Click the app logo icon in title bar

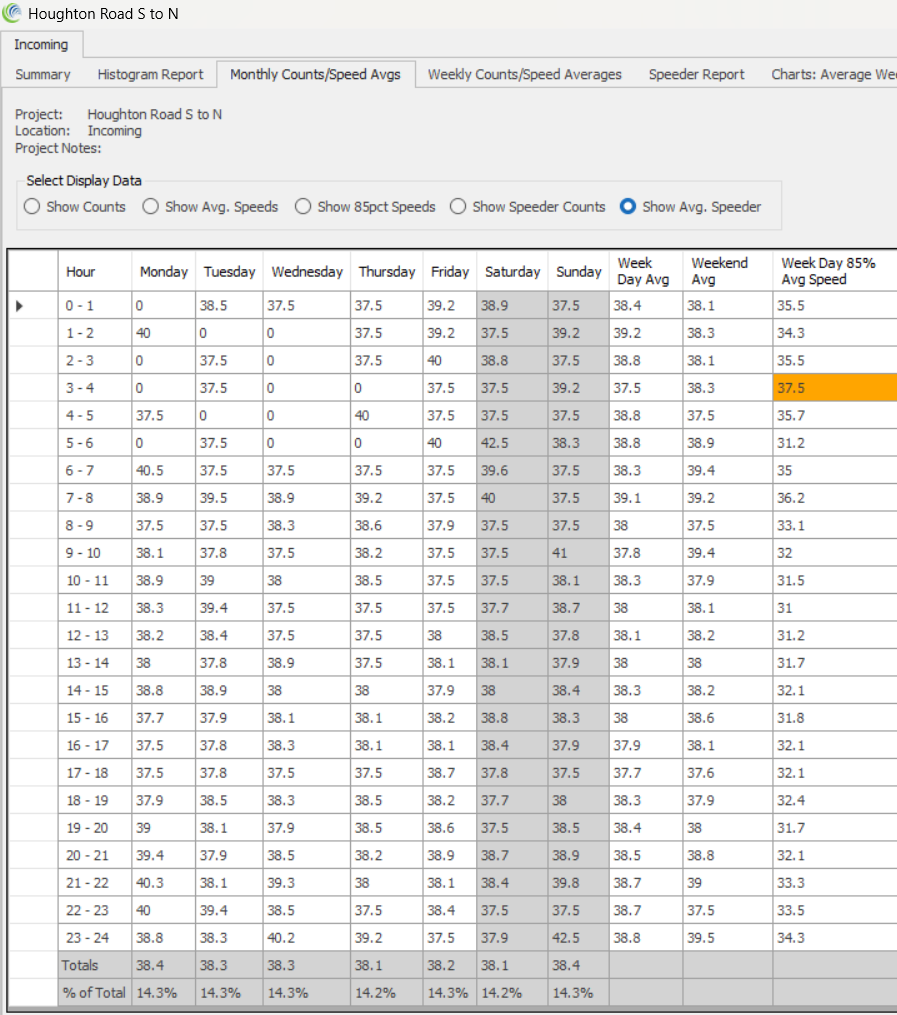(x=13, y=14)
